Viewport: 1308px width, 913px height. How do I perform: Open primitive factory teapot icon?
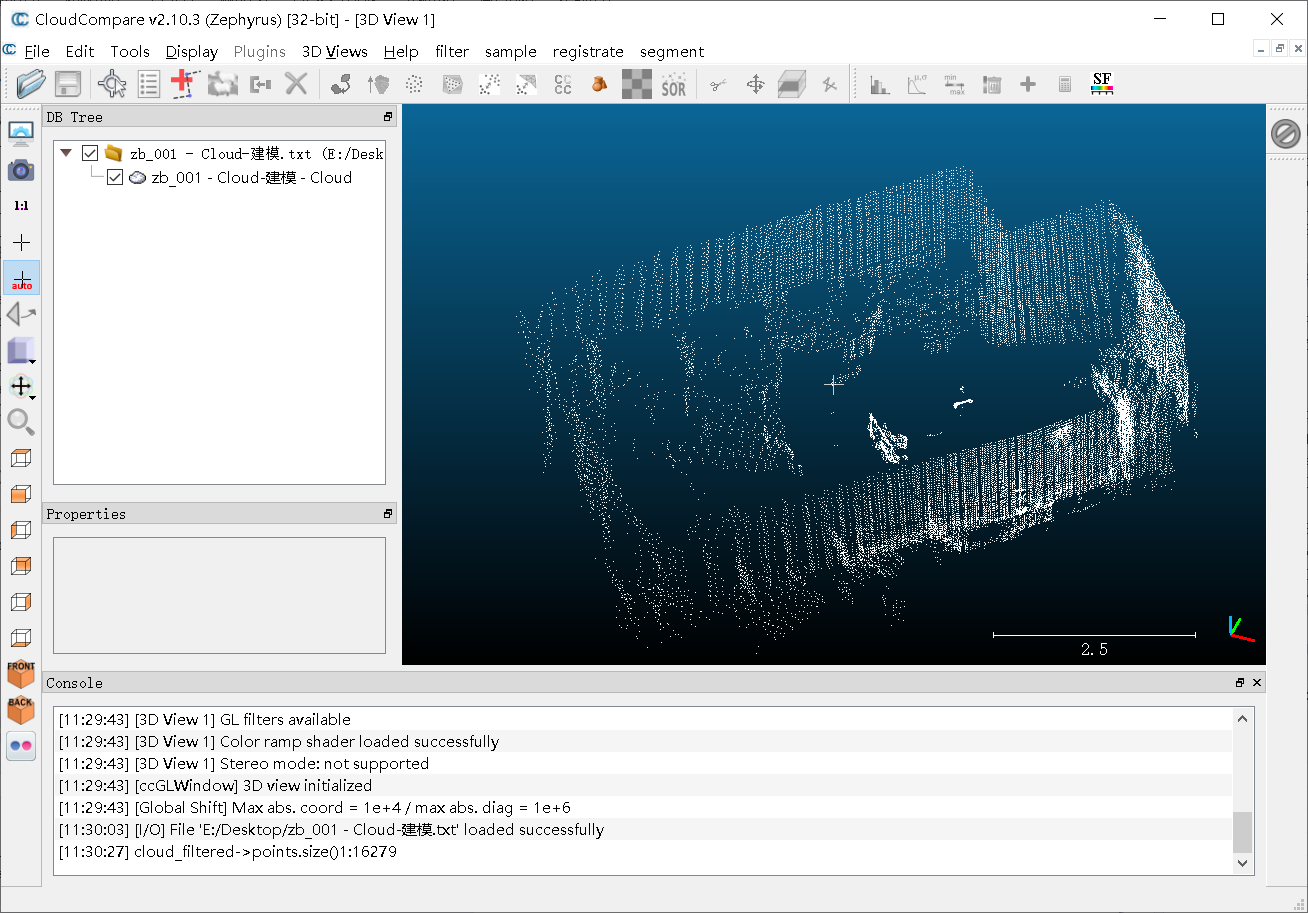[x=600, y=85]
